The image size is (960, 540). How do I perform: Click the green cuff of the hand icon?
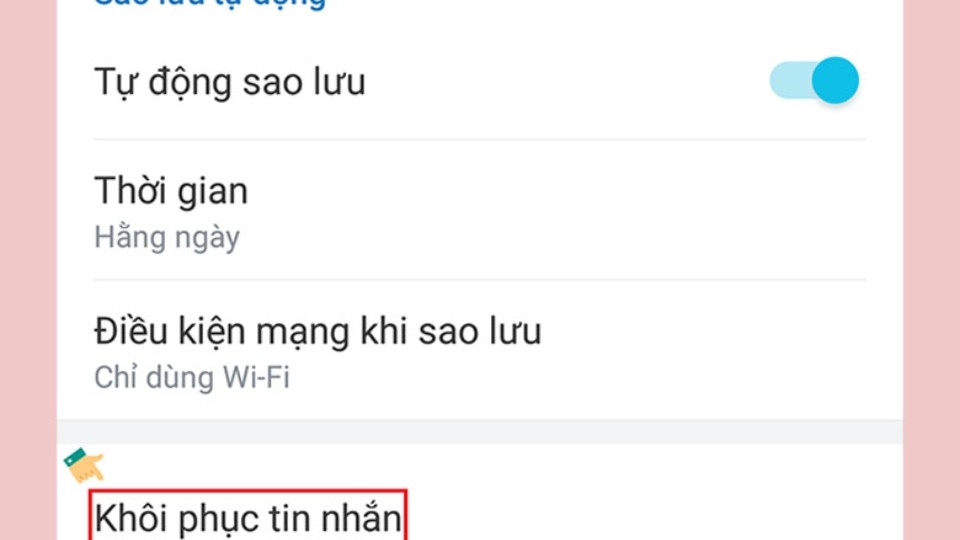pos(75,457)
